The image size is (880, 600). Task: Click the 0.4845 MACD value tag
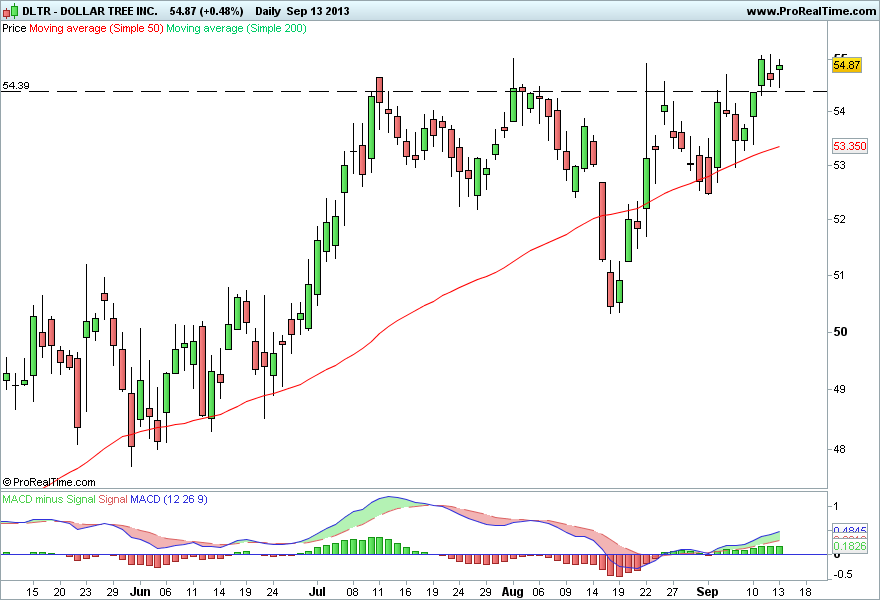coord(850,530)
